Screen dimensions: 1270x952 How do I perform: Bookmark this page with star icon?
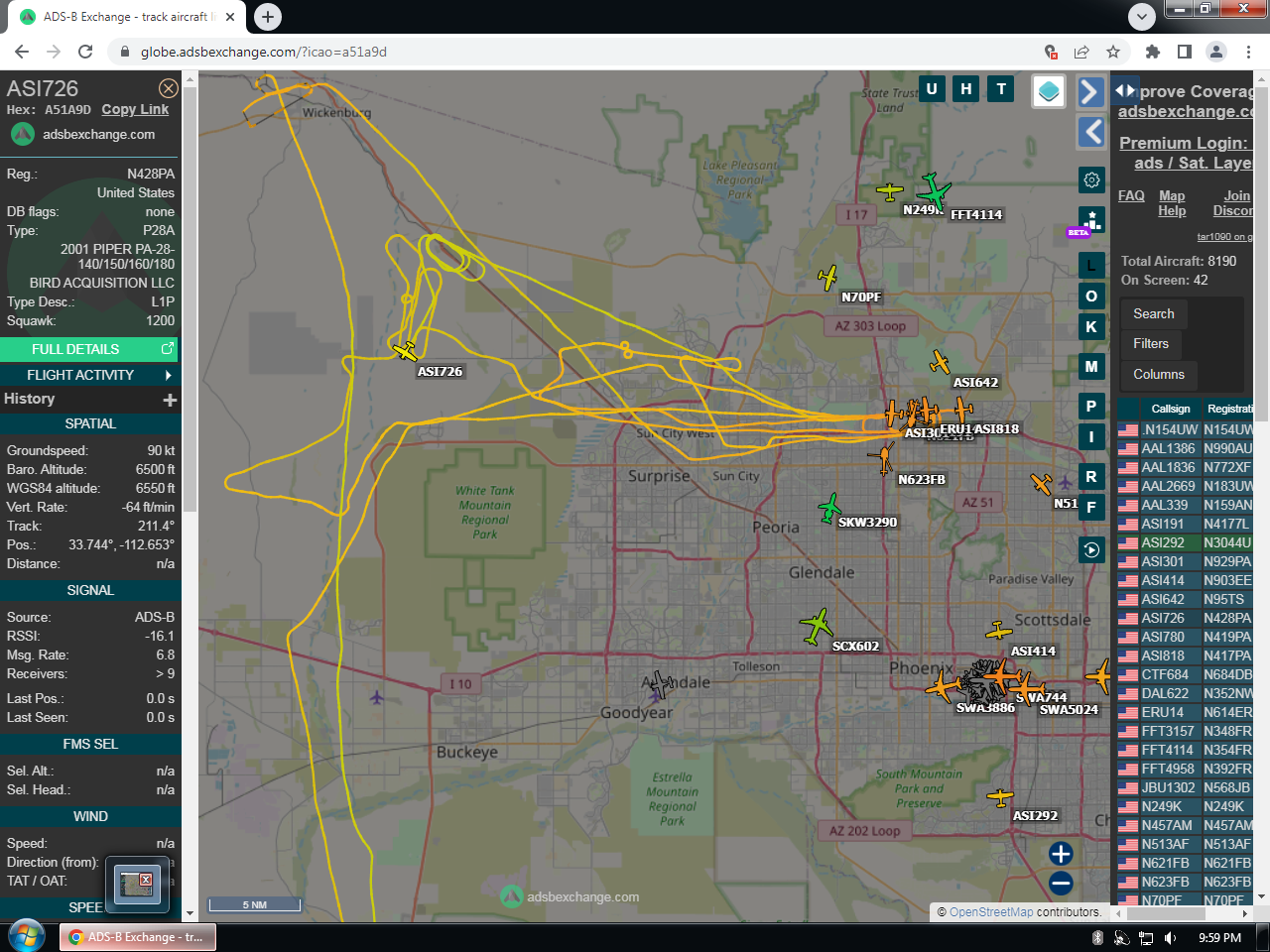(x=1113, y=52)
